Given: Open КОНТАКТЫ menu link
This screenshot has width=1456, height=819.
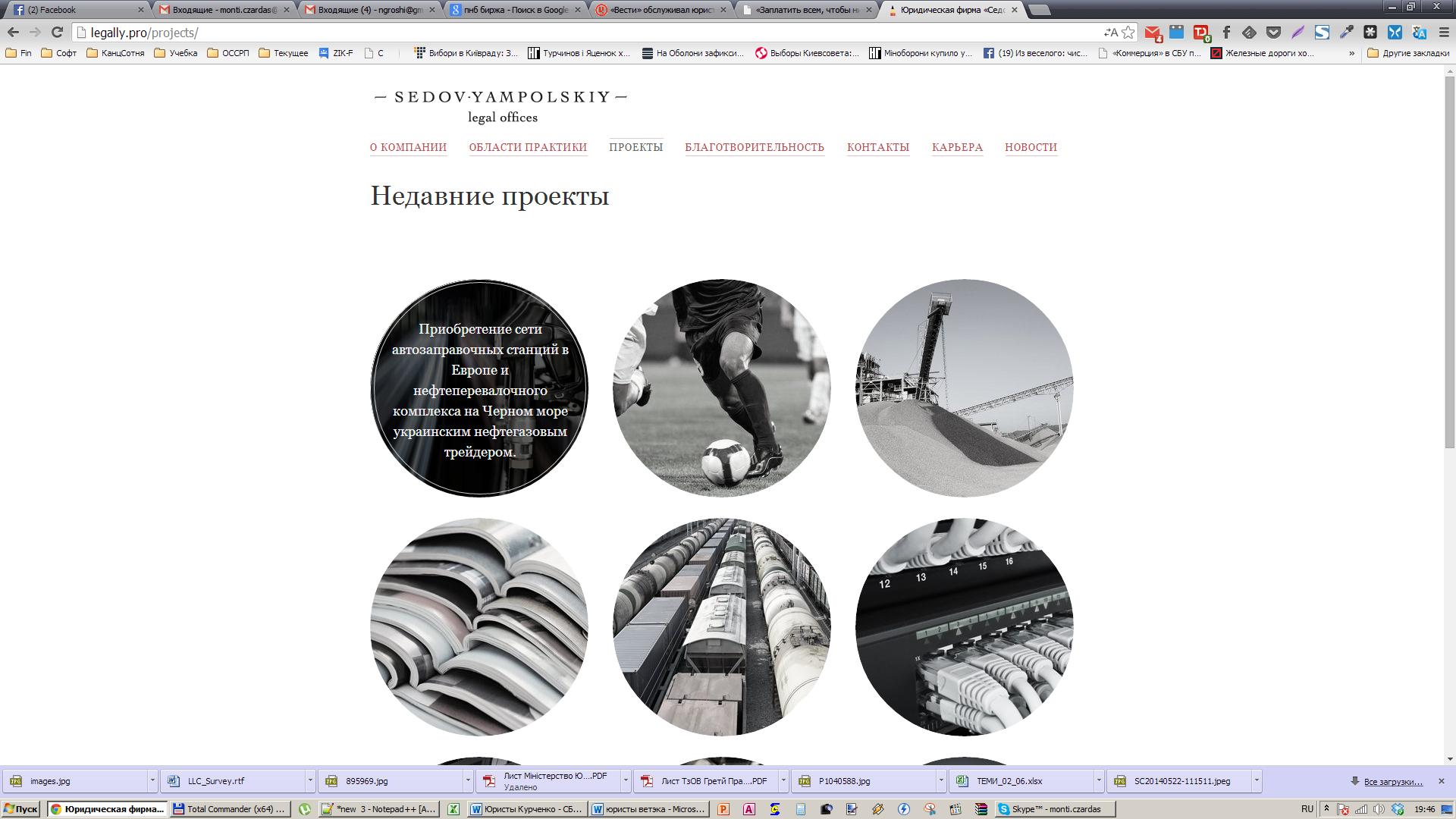Looking at the screenshot, I should [x=878, y=147].
